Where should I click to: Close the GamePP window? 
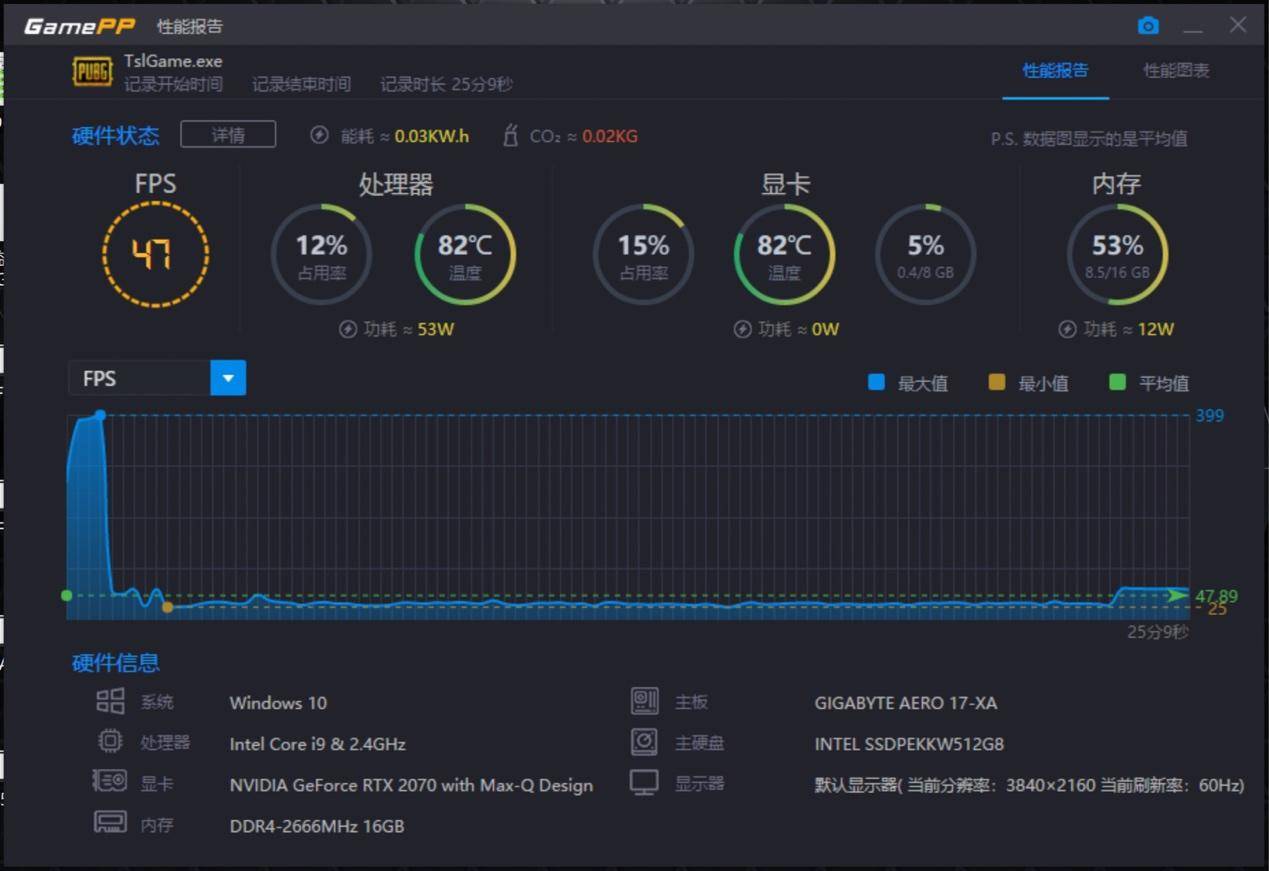pos(1238,25)
